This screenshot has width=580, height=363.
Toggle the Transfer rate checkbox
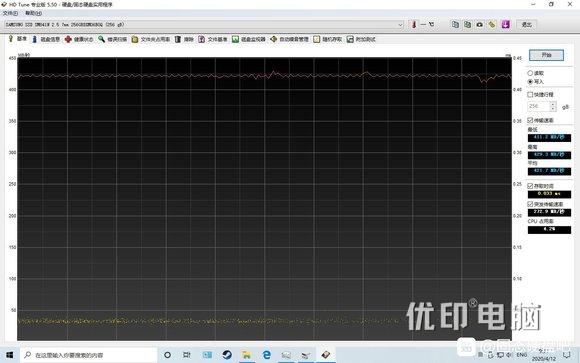pos(530,120)
